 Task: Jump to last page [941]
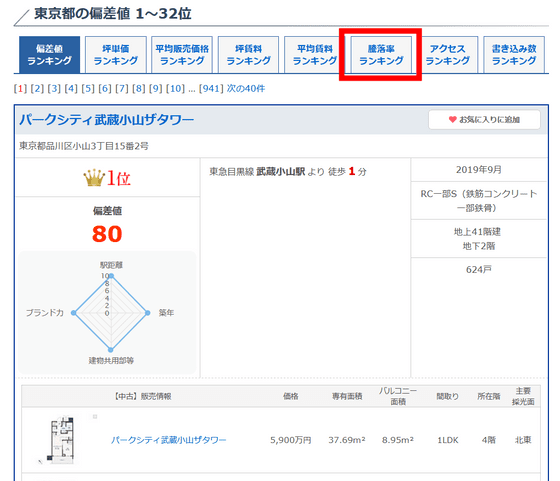click(x=211, y=88)
